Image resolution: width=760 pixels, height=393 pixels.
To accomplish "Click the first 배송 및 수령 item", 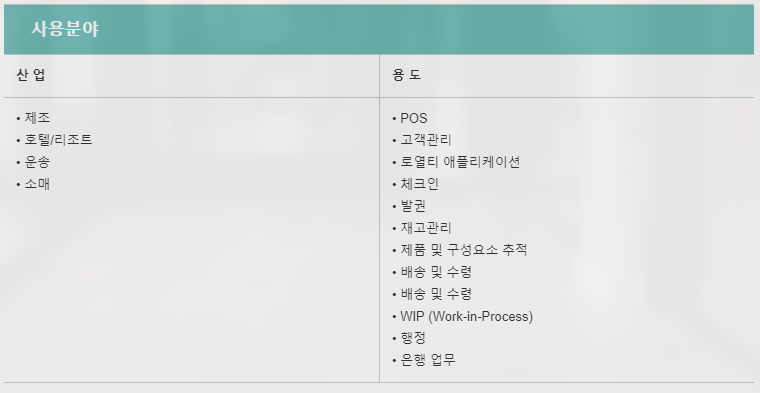I will coord(436,272).
